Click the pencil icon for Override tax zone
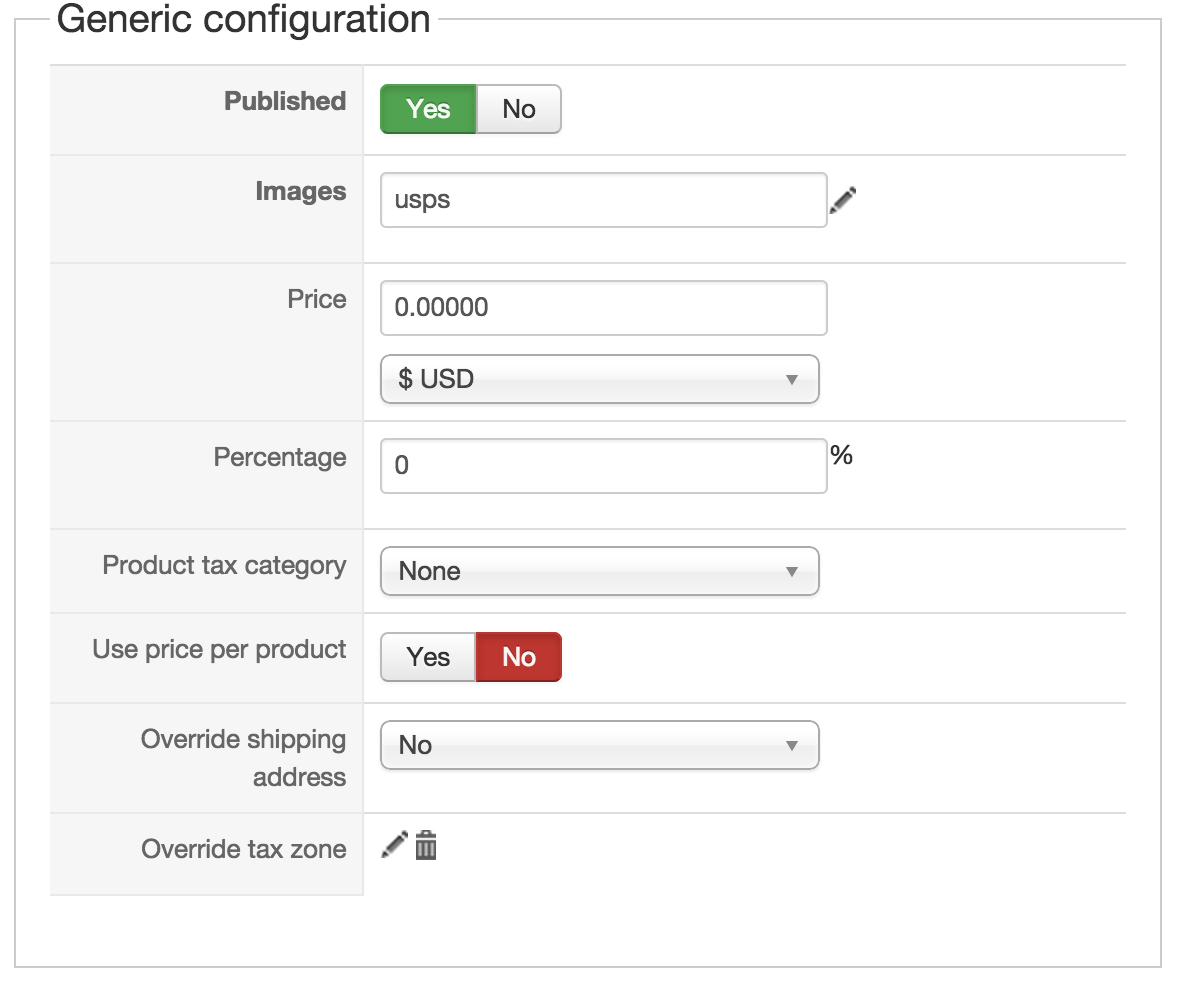 (x=394, y=845)
